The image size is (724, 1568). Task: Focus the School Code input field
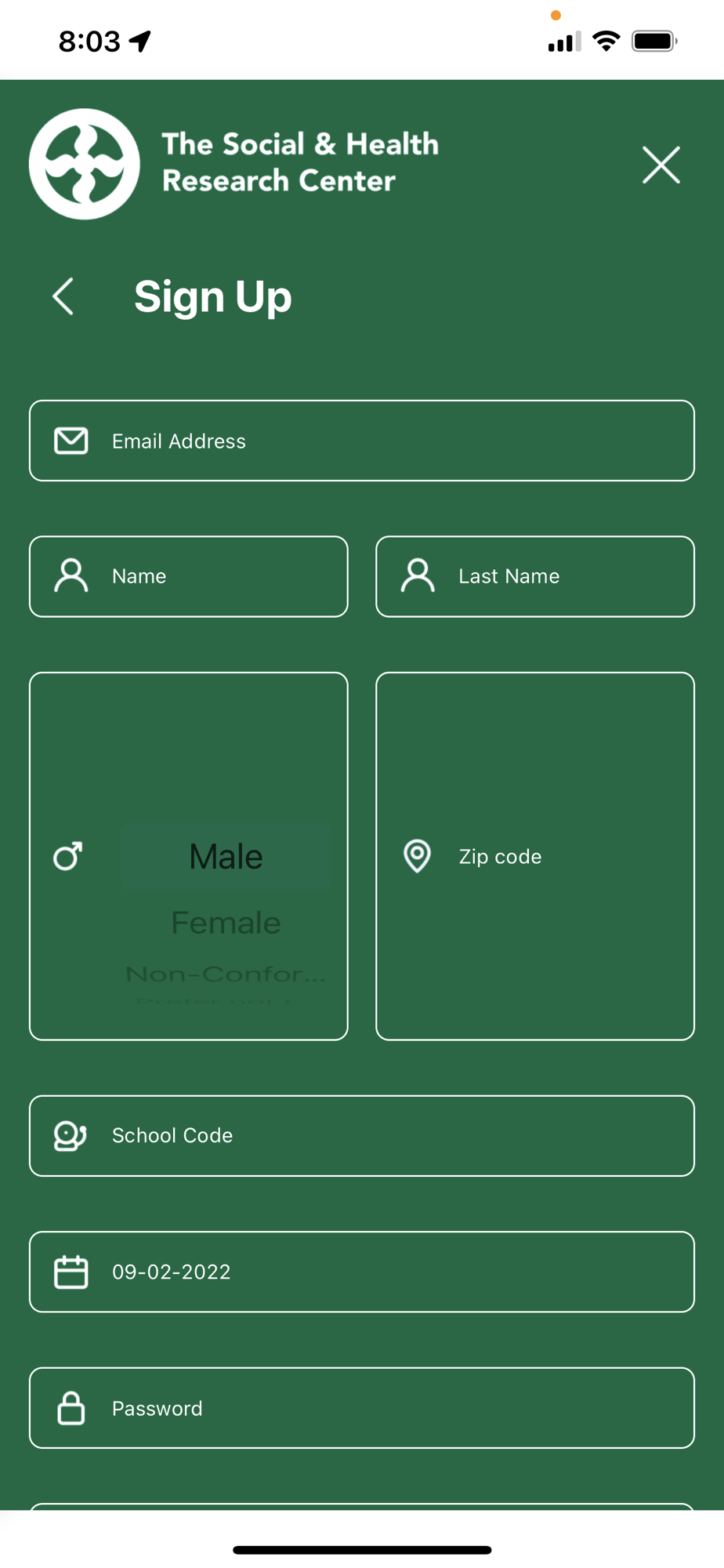(x=362, y=1135)
